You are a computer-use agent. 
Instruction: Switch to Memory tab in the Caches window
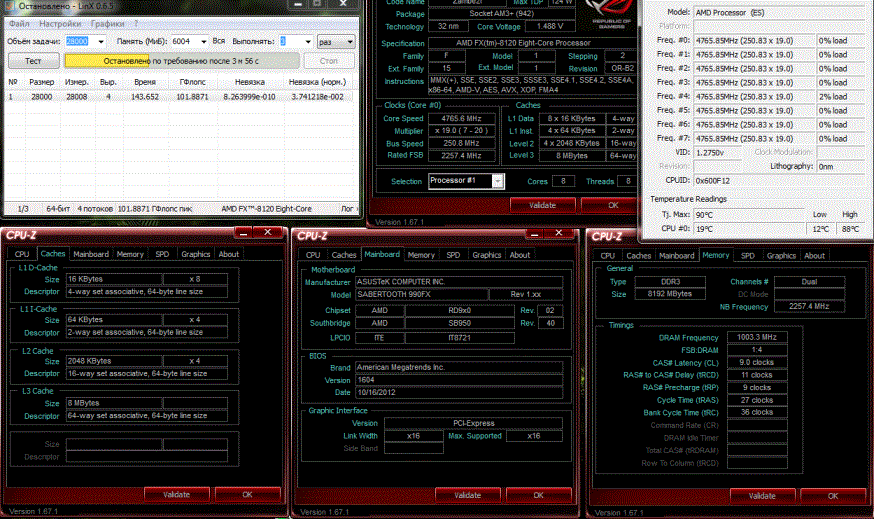click(130, 254)
